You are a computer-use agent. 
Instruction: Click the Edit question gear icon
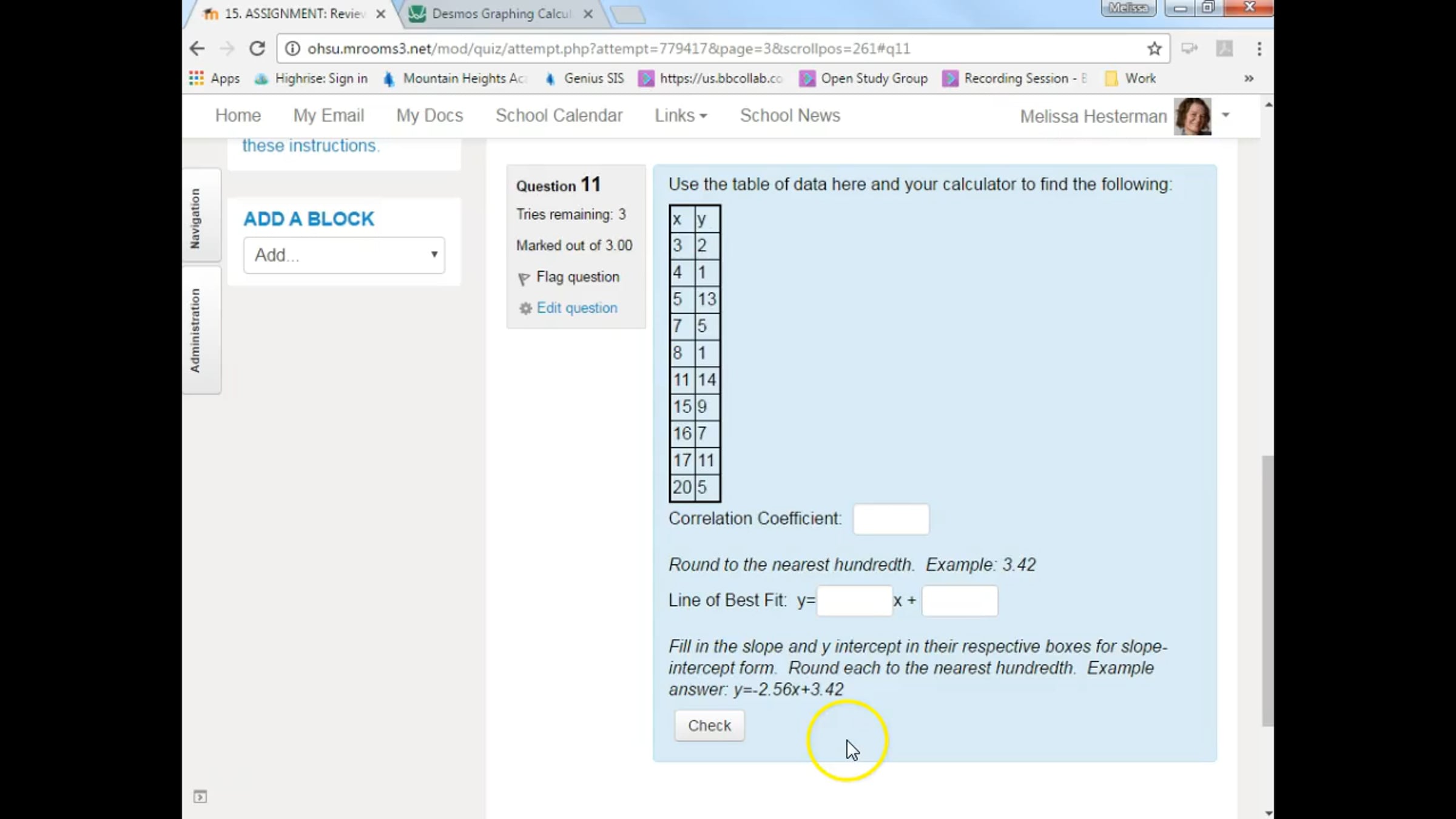525,309
